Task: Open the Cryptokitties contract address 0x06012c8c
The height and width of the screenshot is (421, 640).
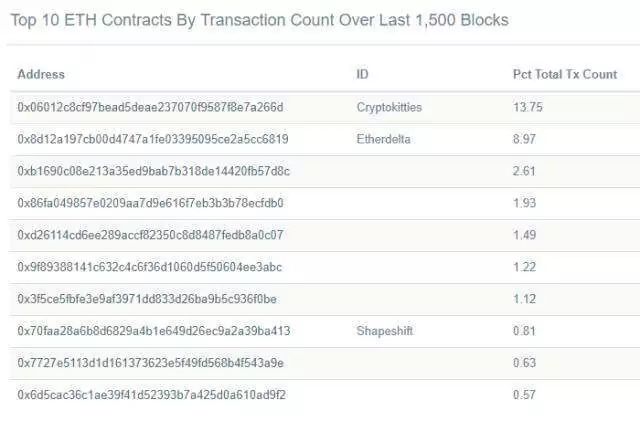Action: tap(150, 107)
